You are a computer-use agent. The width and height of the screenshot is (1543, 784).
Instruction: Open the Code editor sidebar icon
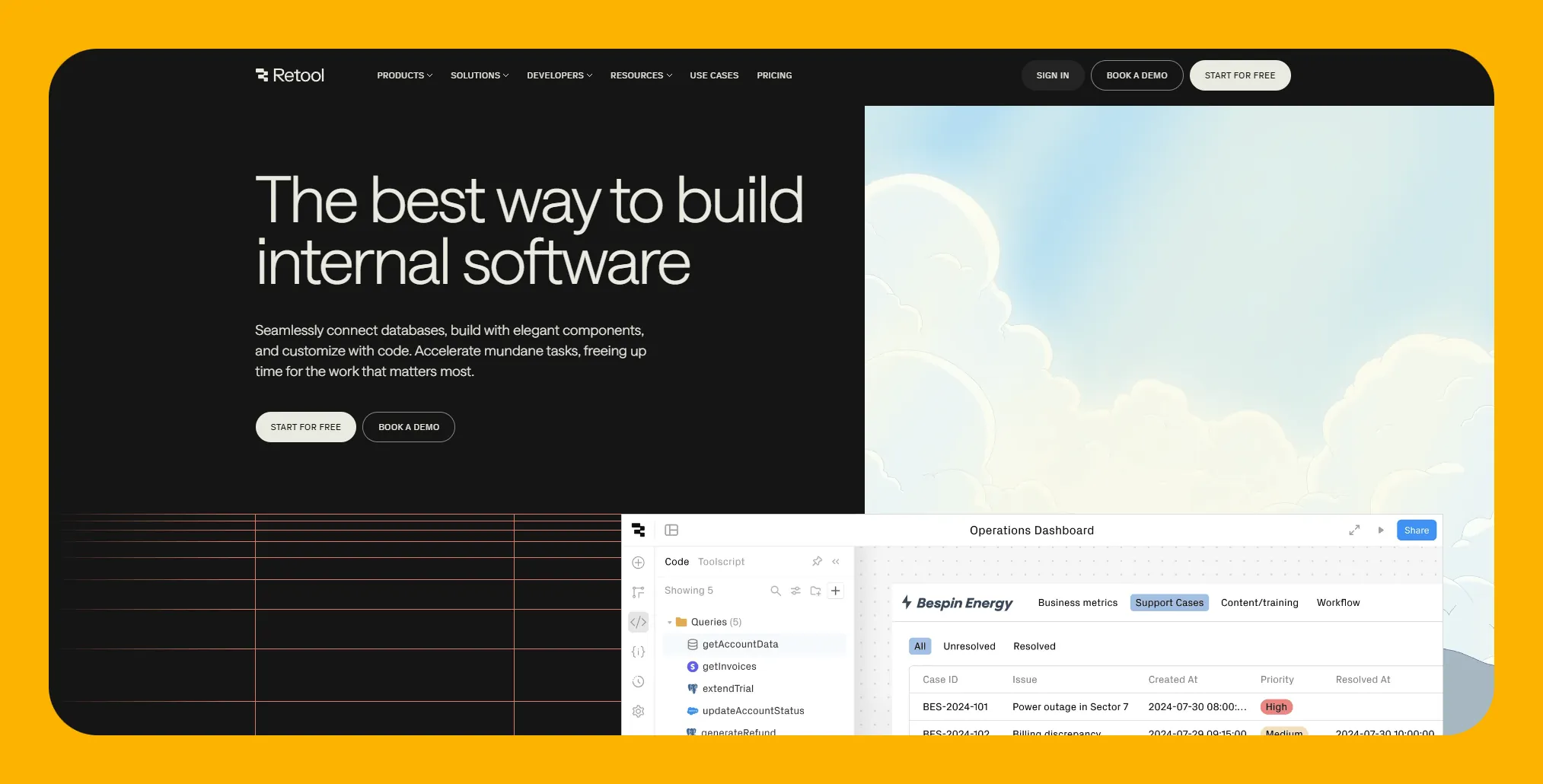click(638, 622)
